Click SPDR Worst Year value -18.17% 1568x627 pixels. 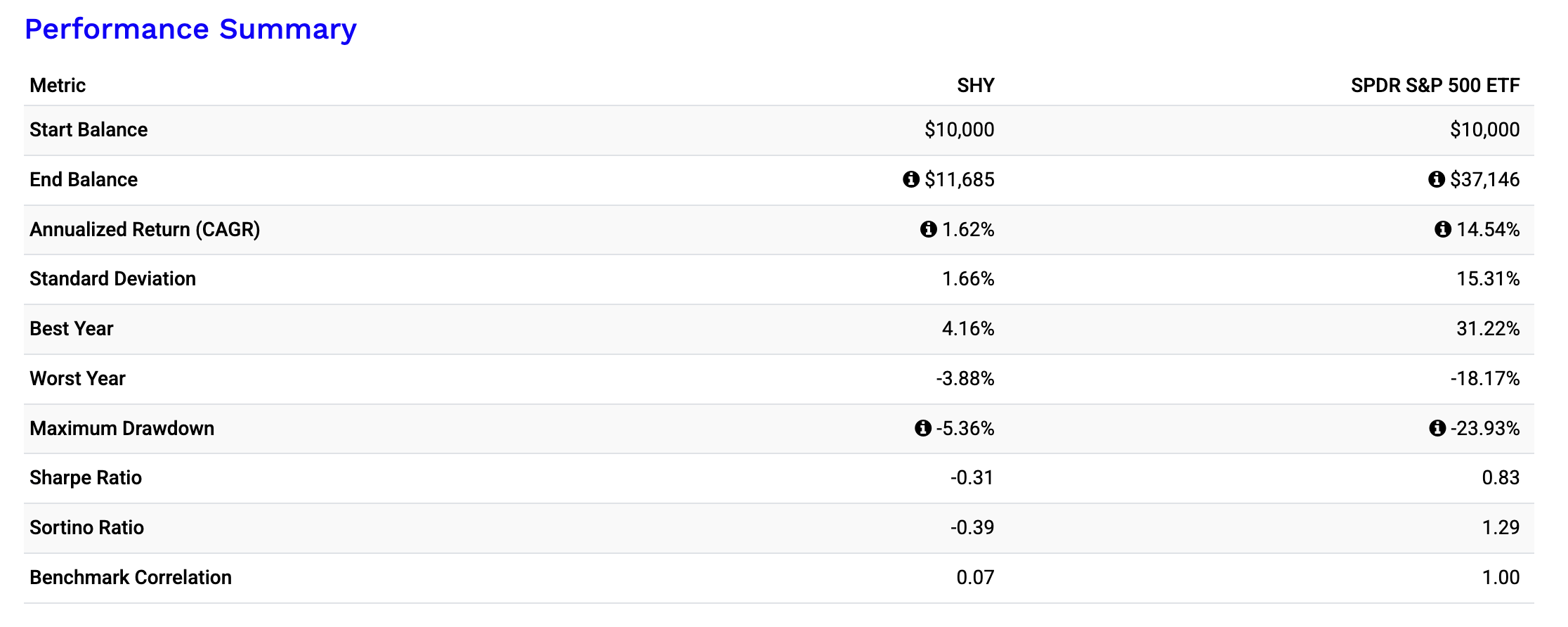pyautogui.click(x=1484, y=379)
